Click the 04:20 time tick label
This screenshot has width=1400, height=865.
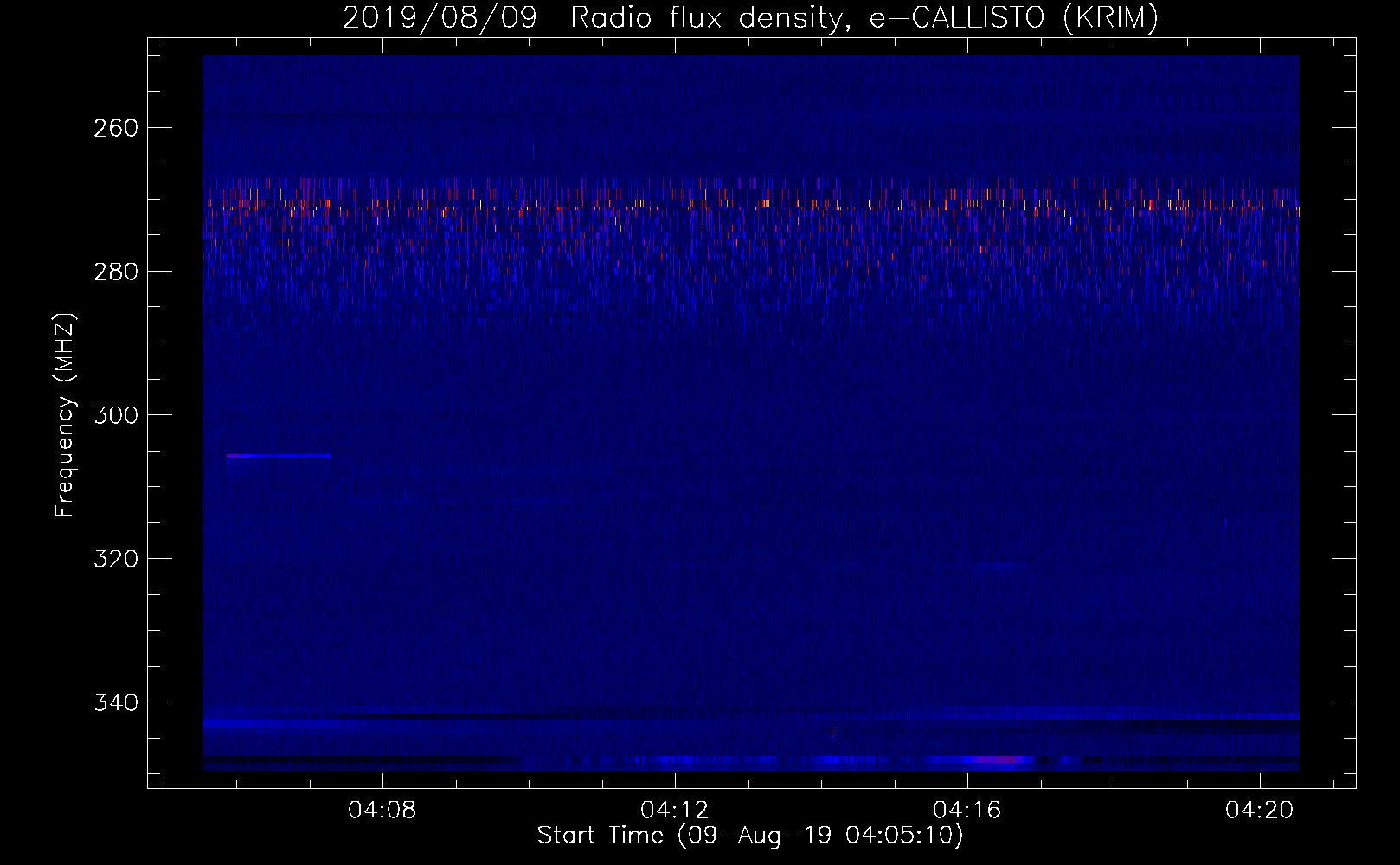[1259, 810]
